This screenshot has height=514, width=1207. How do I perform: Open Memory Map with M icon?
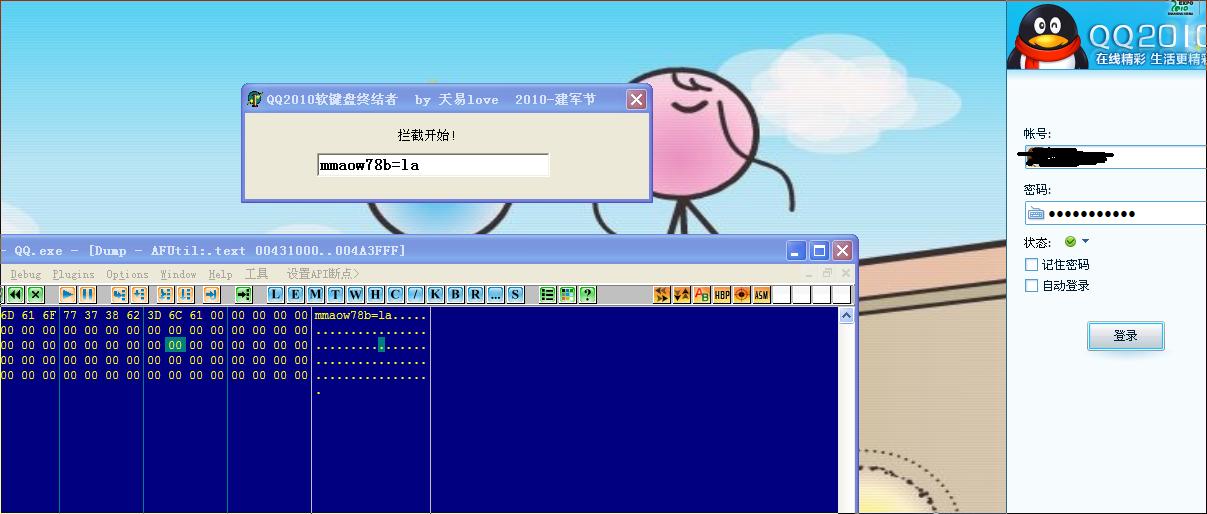(315, 294)
